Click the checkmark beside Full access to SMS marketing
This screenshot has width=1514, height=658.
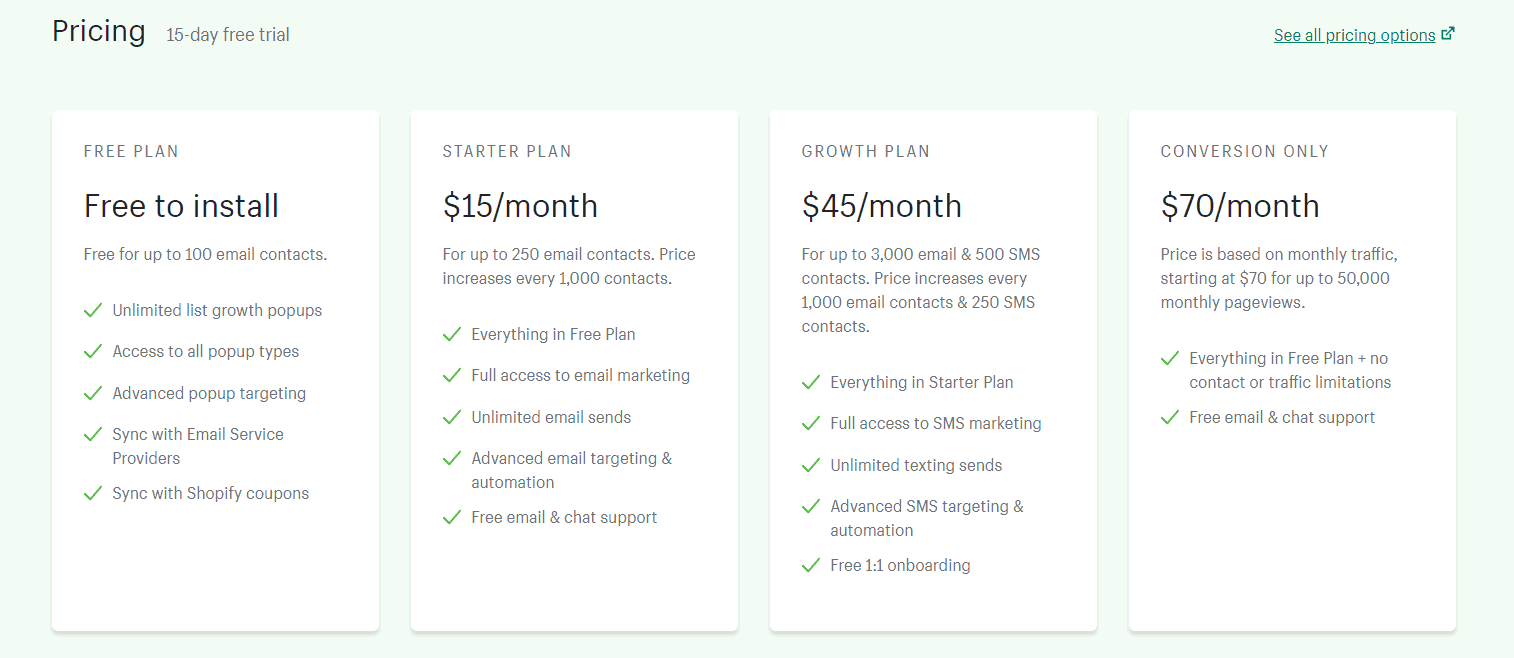pos(811,423)
